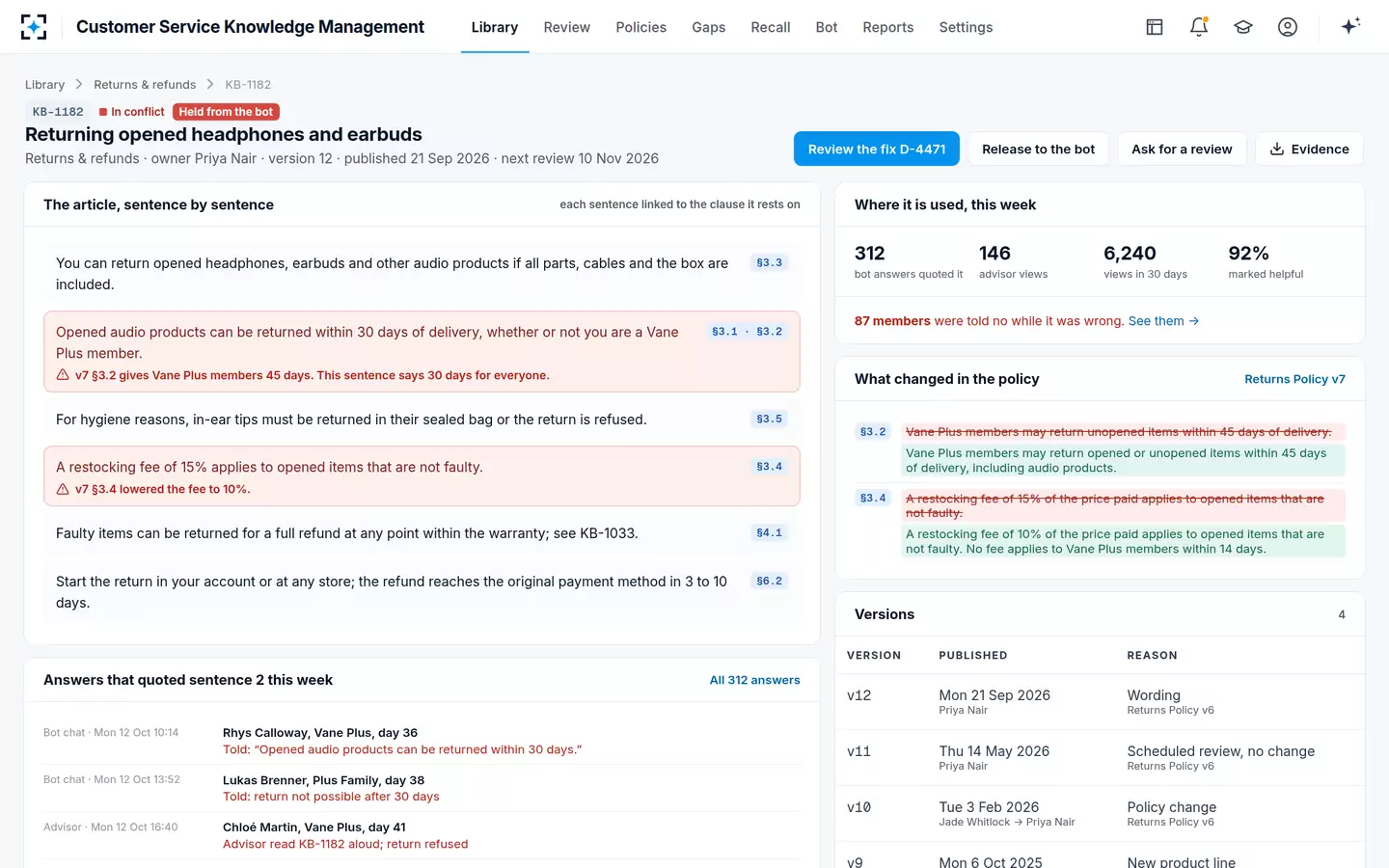The image size is (1389, 868).
Task: Open the Chloé Martin advisor answer
Action: click(422, 835)
